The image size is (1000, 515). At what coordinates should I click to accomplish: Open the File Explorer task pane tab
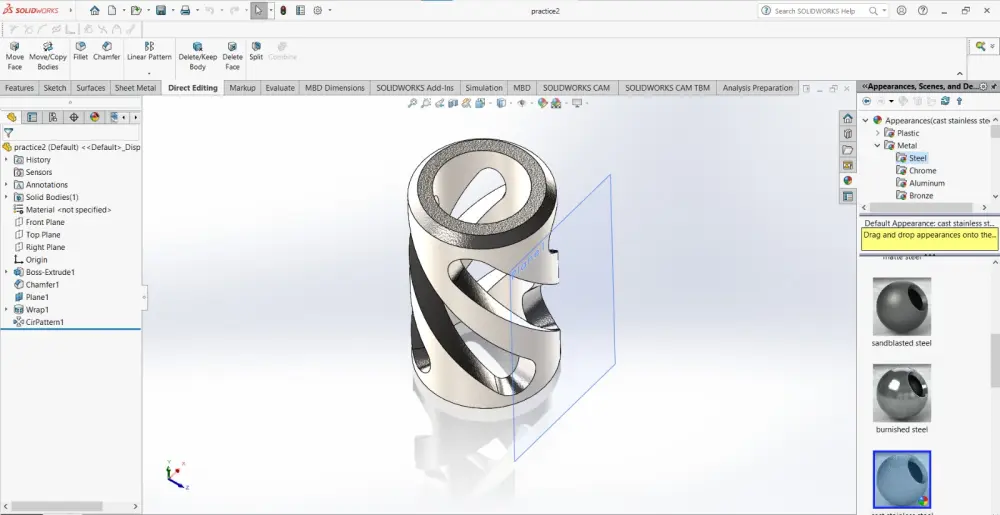coord(848,150)
